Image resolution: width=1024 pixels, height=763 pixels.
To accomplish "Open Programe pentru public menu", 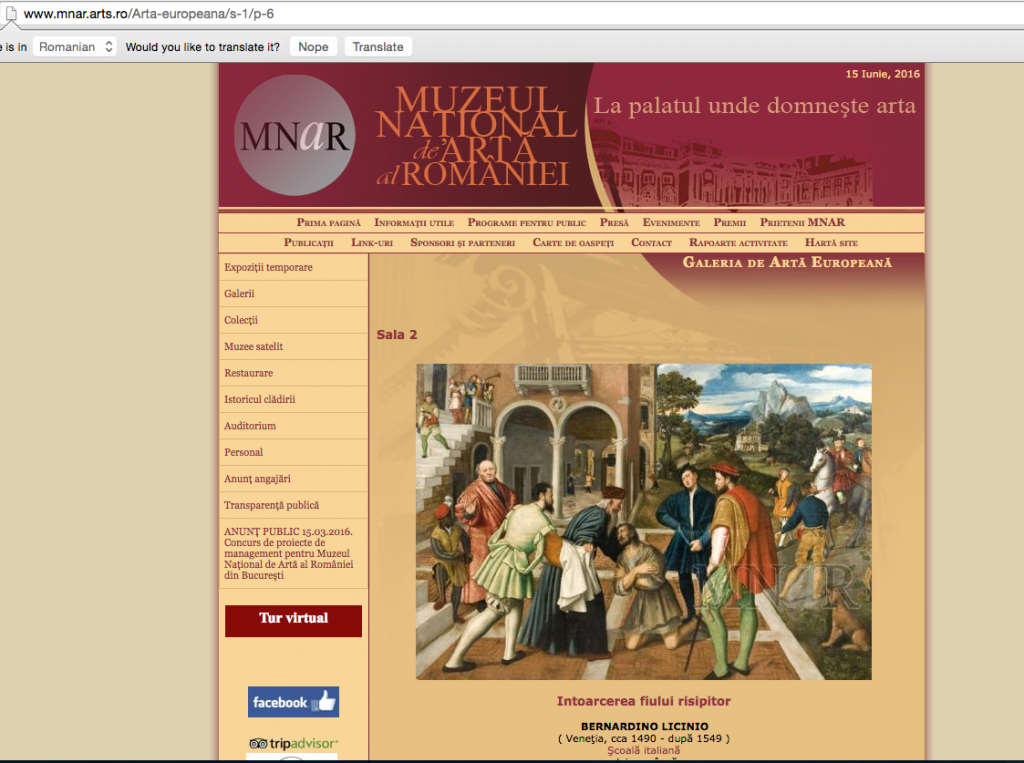I will pyautogui.click(x=527, y=223).
